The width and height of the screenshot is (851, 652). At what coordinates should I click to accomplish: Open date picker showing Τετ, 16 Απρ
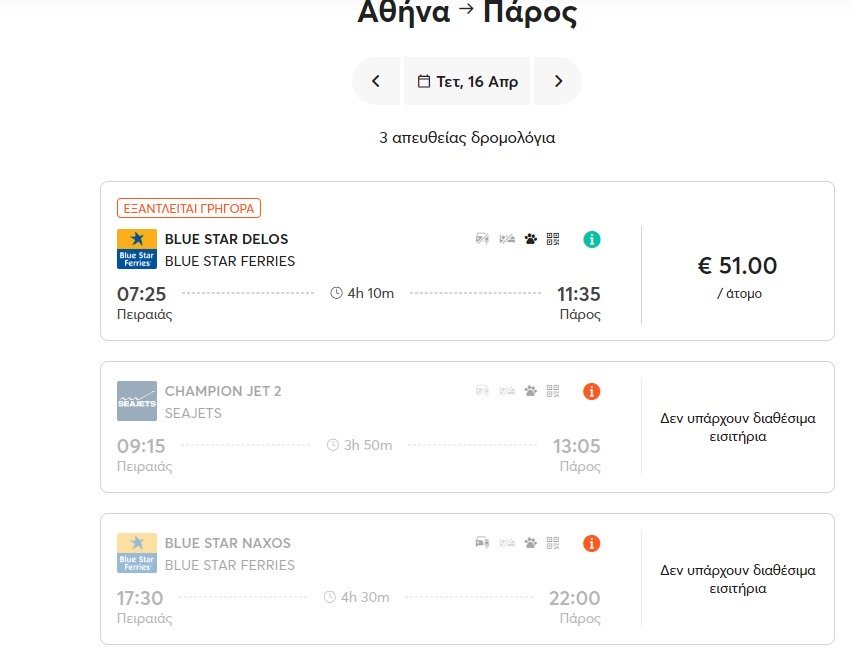467,81
